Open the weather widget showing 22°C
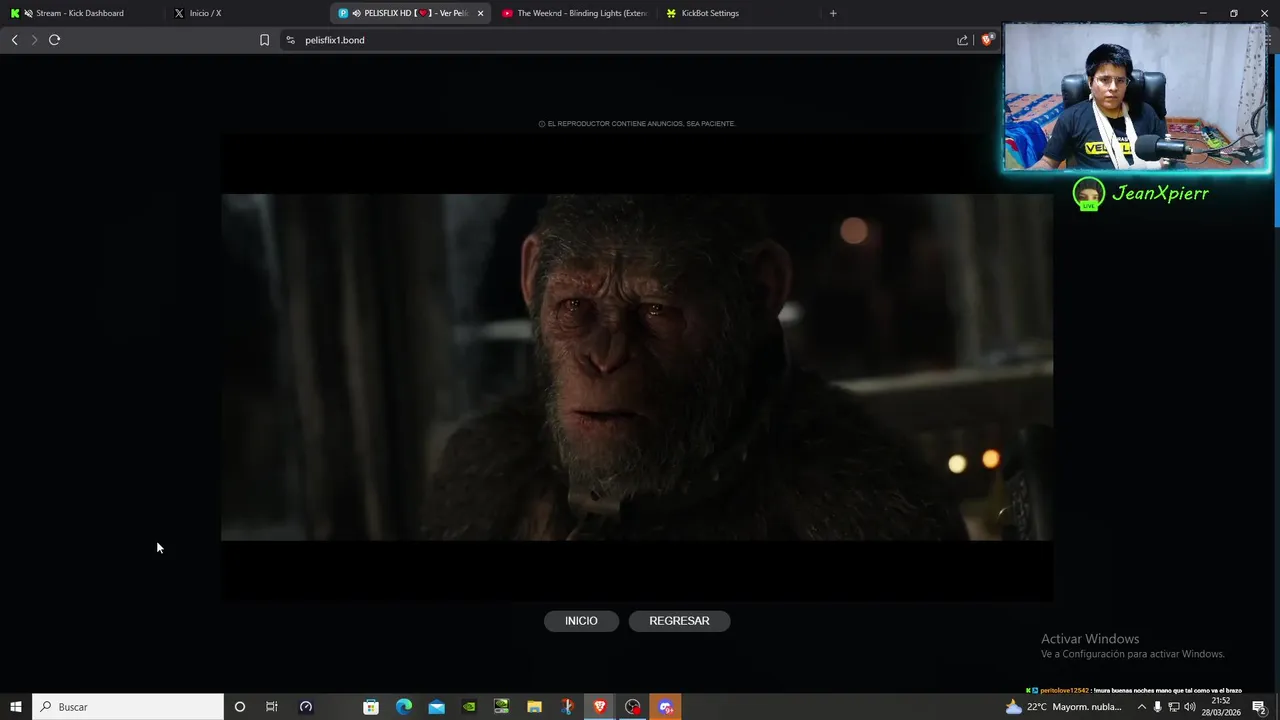The image size is (1280, 720). tap(1064, 707)
